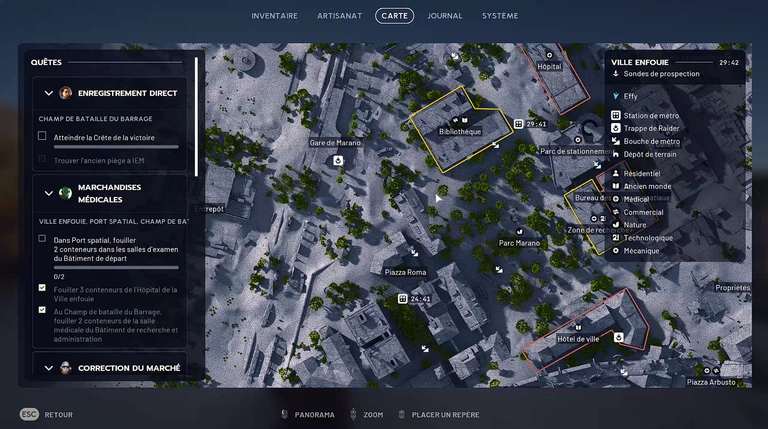
Task: Click the Hôpital map label
Action: (549, 66)
